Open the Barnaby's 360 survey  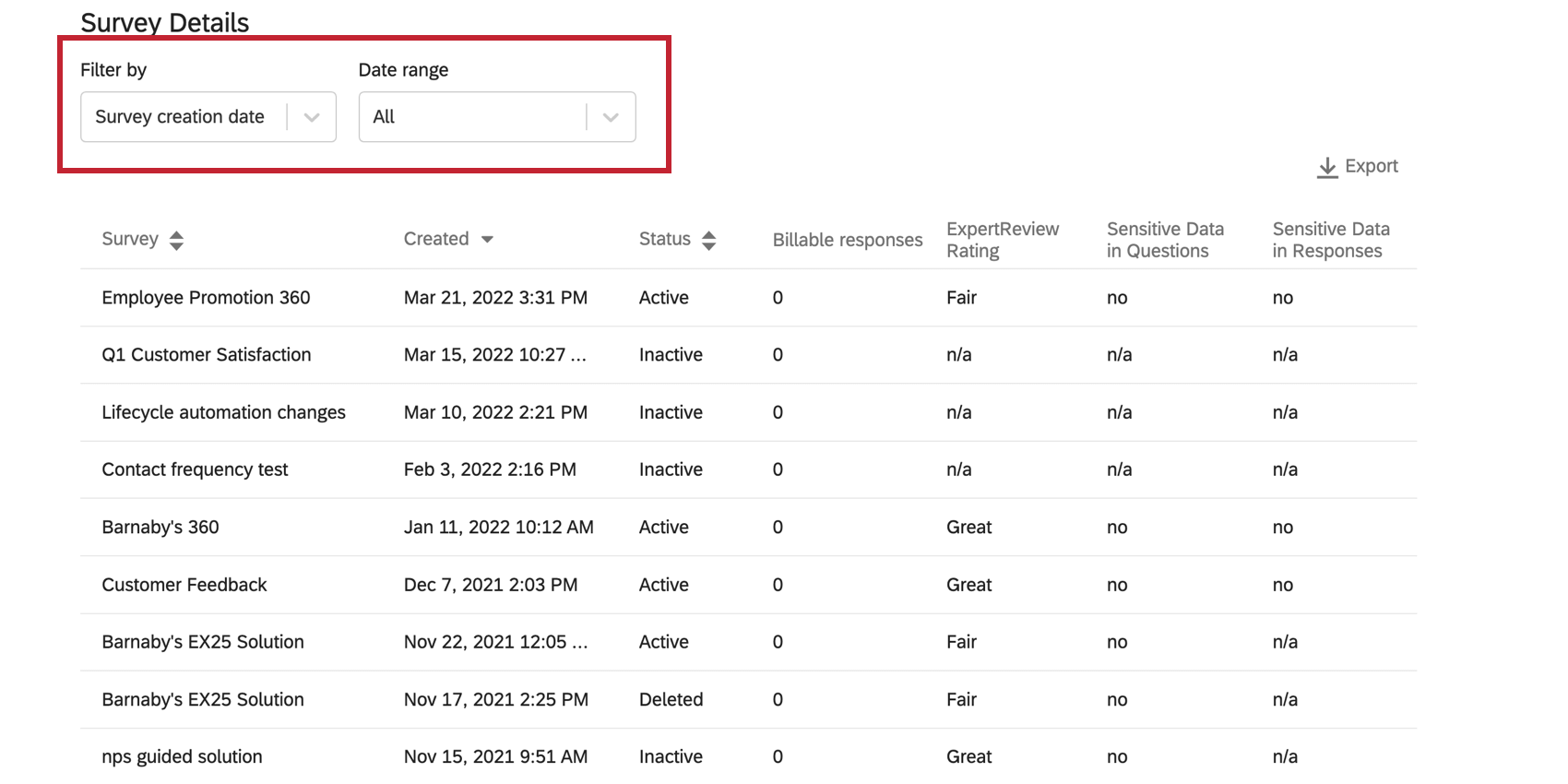[160, 528]
